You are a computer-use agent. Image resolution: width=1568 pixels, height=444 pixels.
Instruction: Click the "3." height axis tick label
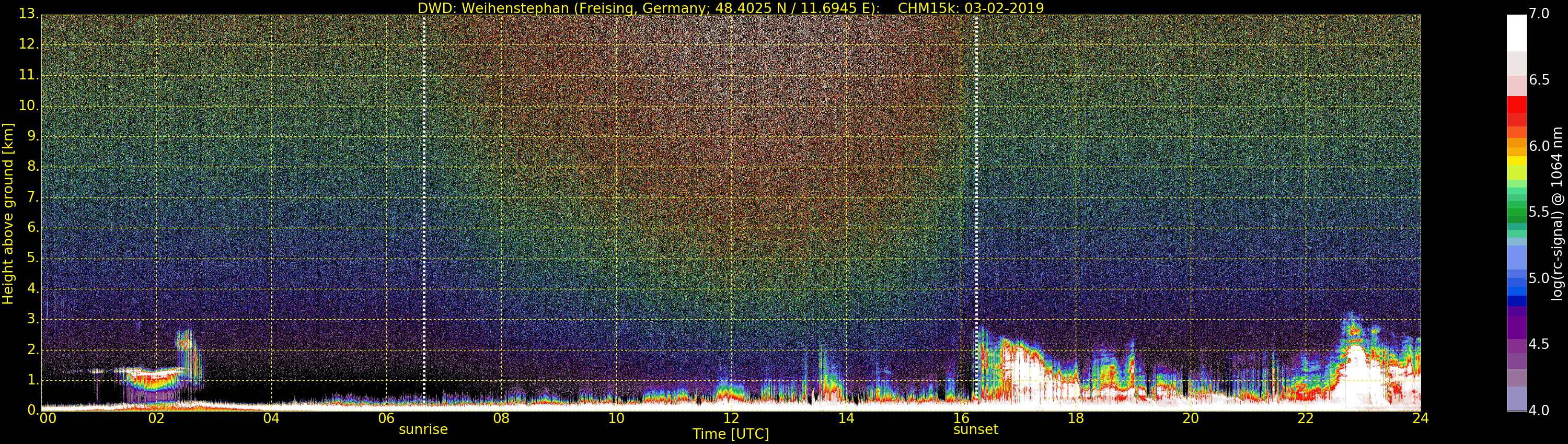click(x=33, y=319)
